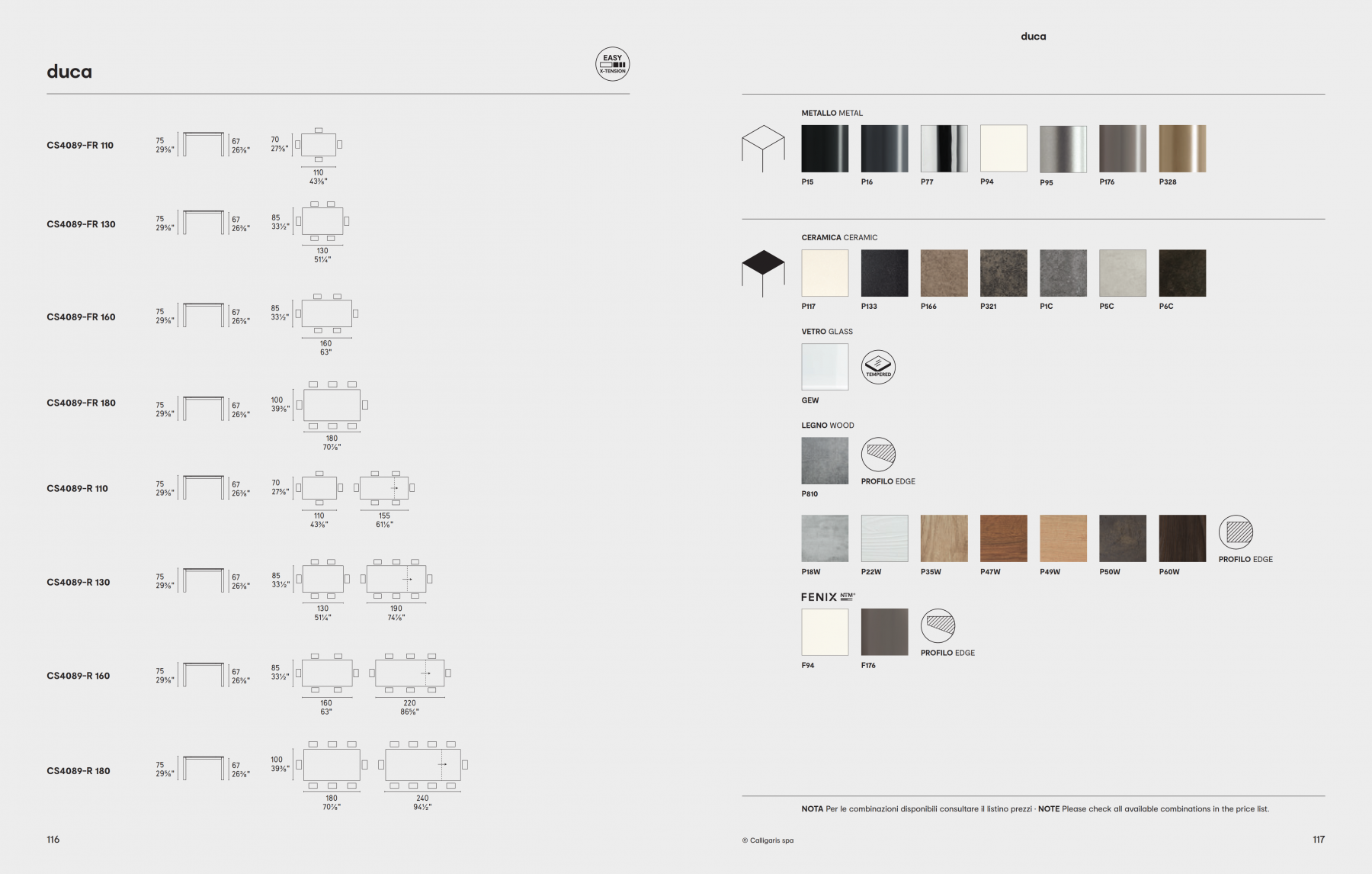1372x874 pixels.
Task: Click the CS4089-R 160 extended top-view diagram
Action: click(x=410, y=673)
